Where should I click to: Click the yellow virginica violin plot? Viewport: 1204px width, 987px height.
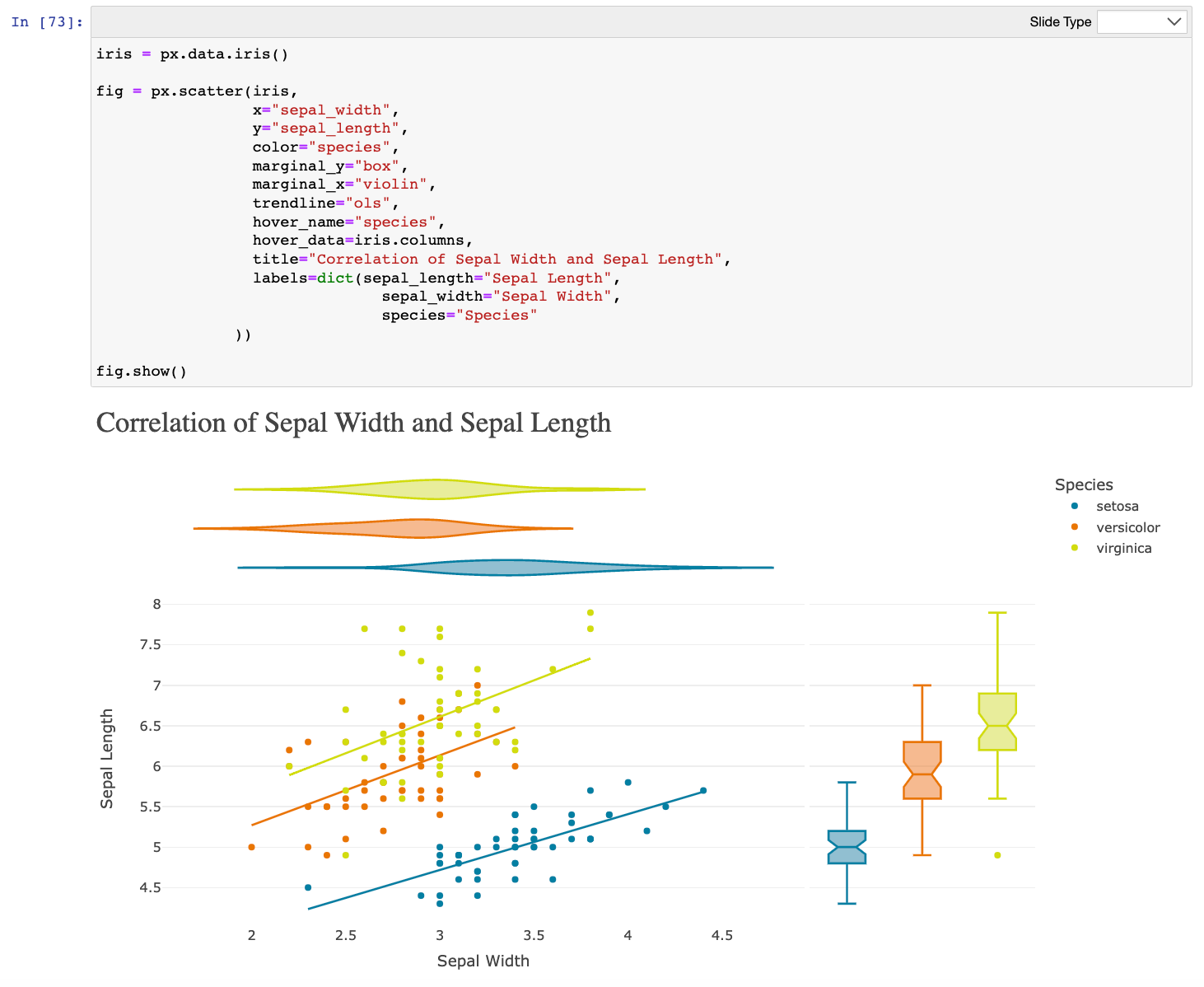click(436, 489)
